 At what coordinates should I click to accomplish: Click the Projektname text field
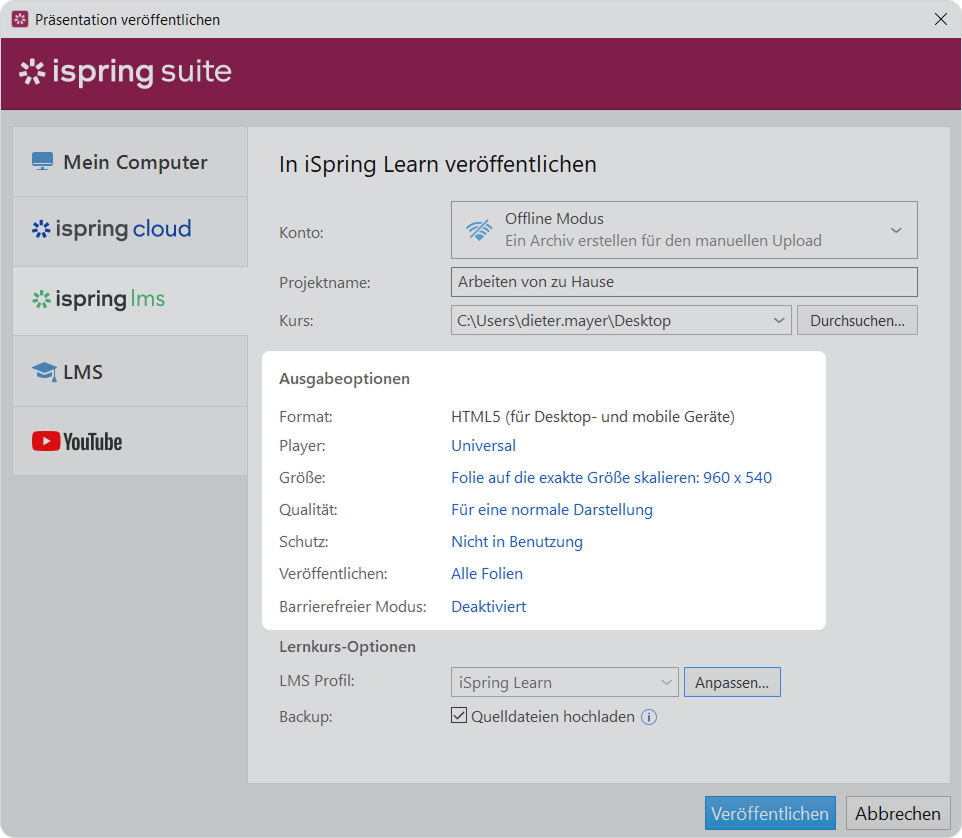683,282
